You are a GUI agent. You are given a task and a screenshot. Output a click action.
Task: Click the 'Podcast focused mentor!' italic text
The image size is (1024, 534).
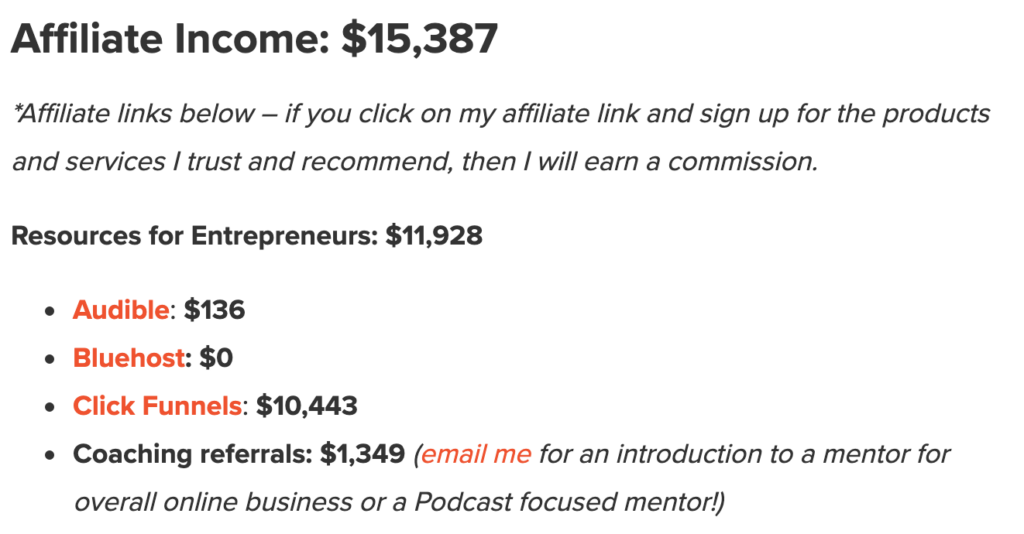pos(569,502)
